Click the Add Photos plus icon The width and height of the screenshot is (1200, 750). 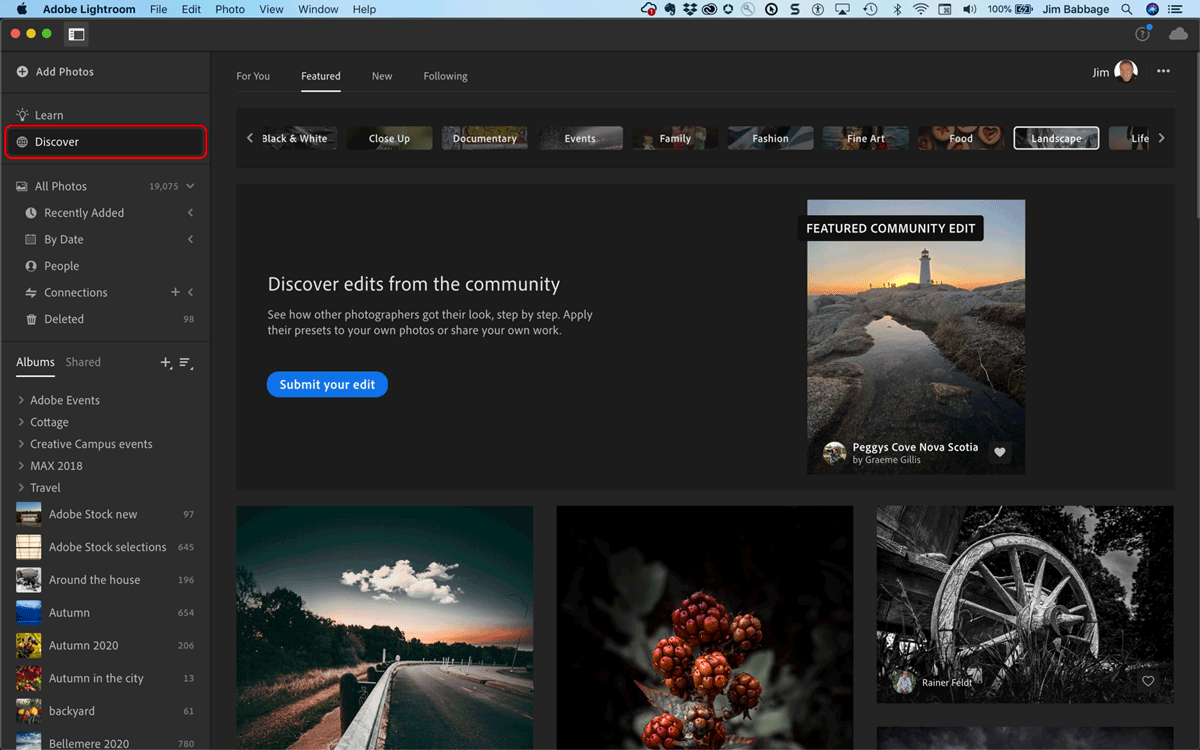22,72
